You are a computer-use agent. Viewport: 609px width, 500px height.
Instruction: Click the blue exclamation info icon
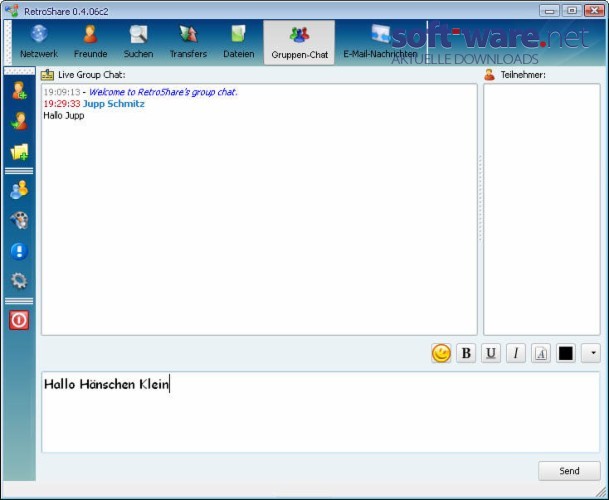pos(19,251)
